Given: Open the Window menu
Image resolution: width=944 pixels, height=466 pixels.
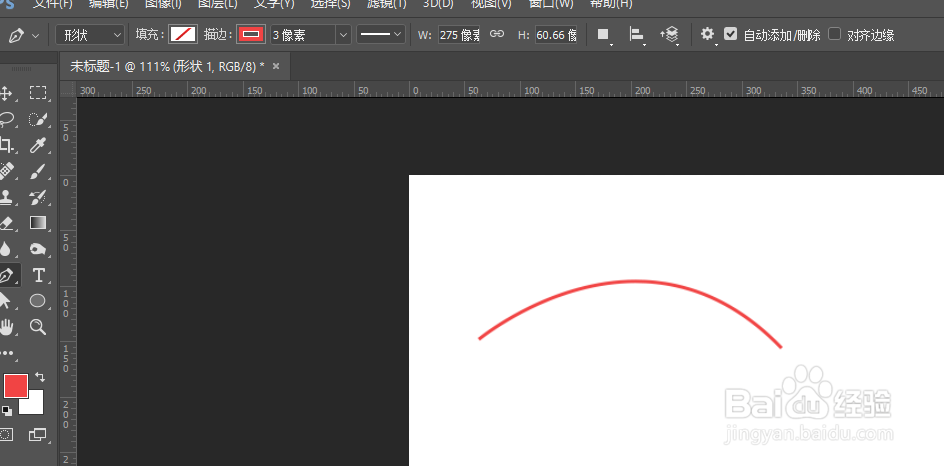Looking at the screenshot, I should [551, 4].
